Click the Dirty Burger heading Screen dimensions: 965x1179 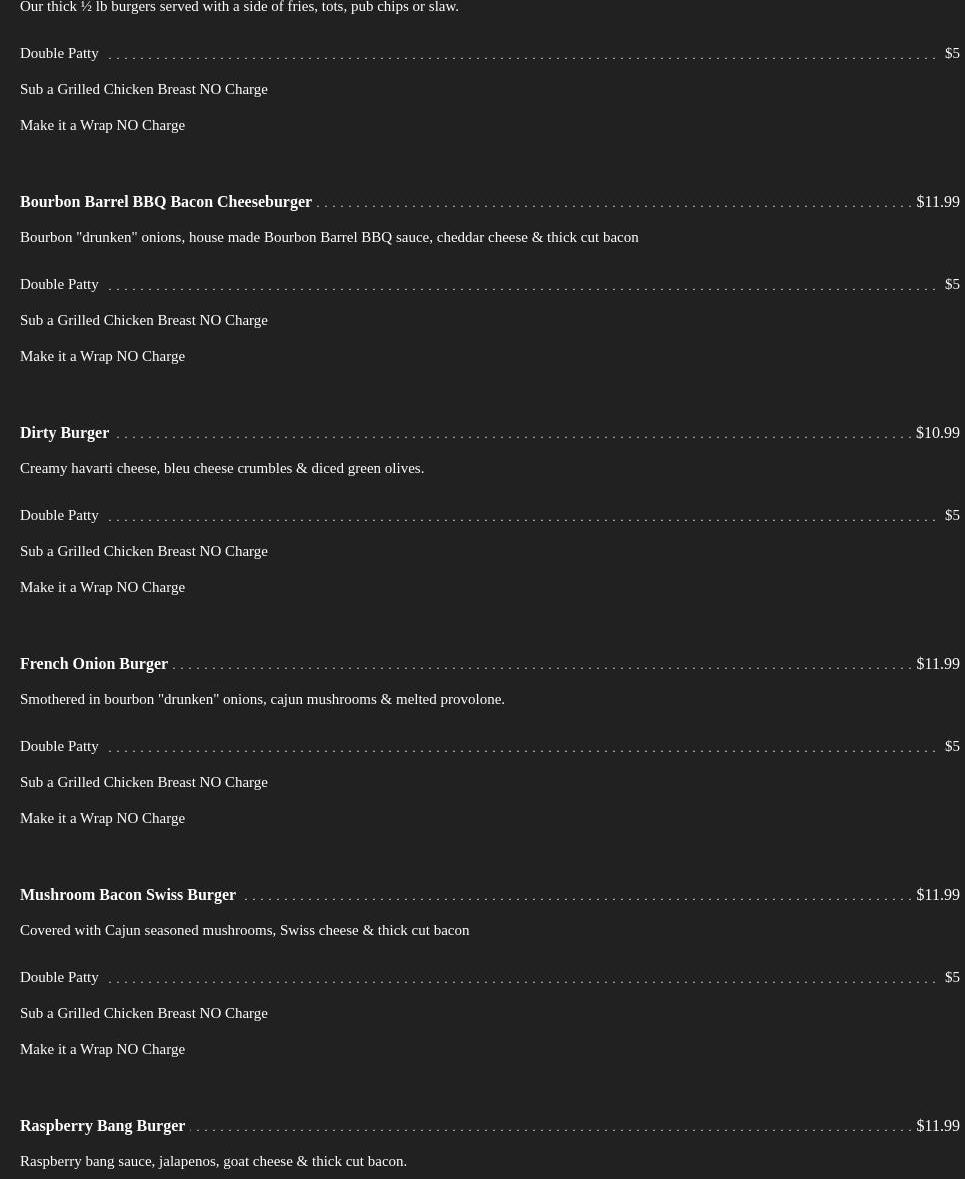pos(65,432)
